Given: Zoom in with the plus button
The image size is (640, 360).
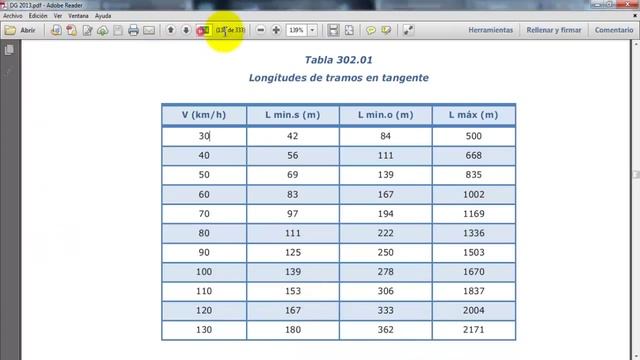Looking at the screenshot, I should [x=276, y=30].
